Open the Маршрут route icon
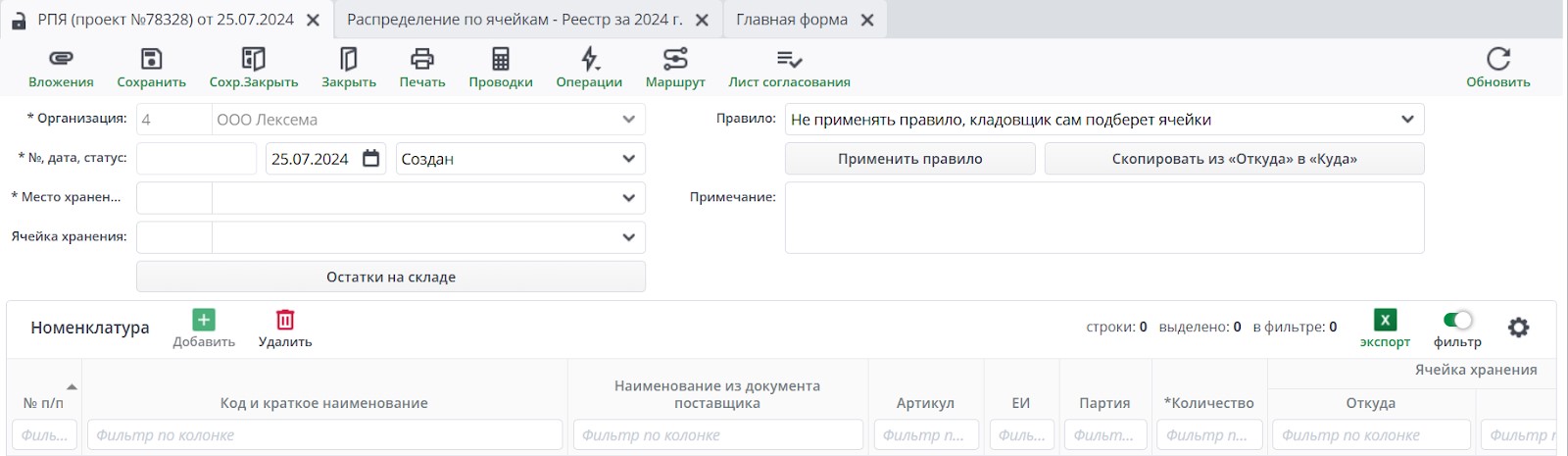Viewport: 1568px width, 456px height. (675, 59)
